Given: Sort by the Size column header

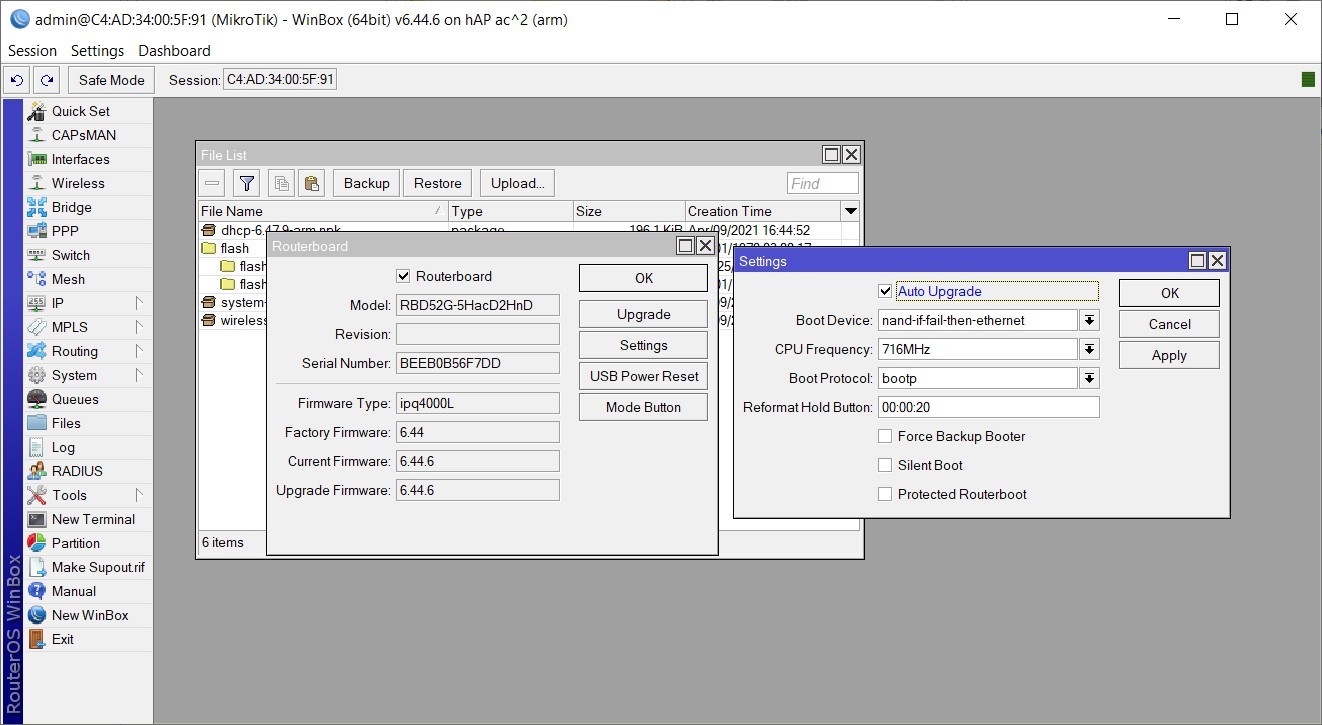Looking at the screenshot, I should (x=629, y=211).
